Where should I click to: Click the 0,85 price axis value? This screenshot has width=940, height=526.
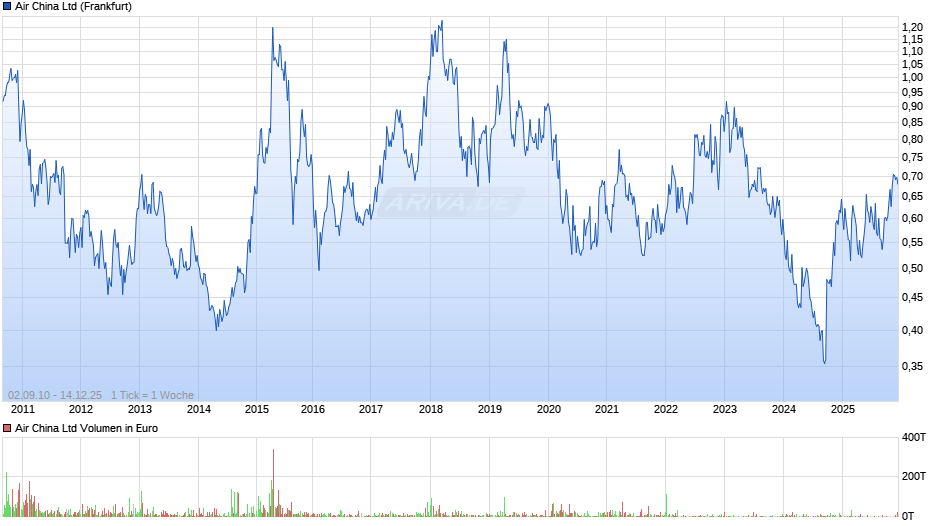(912, 123)
